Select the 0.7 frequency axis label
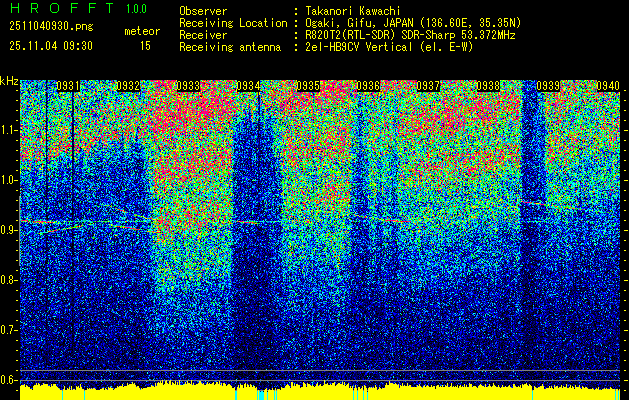 click(x=9, y=329)
